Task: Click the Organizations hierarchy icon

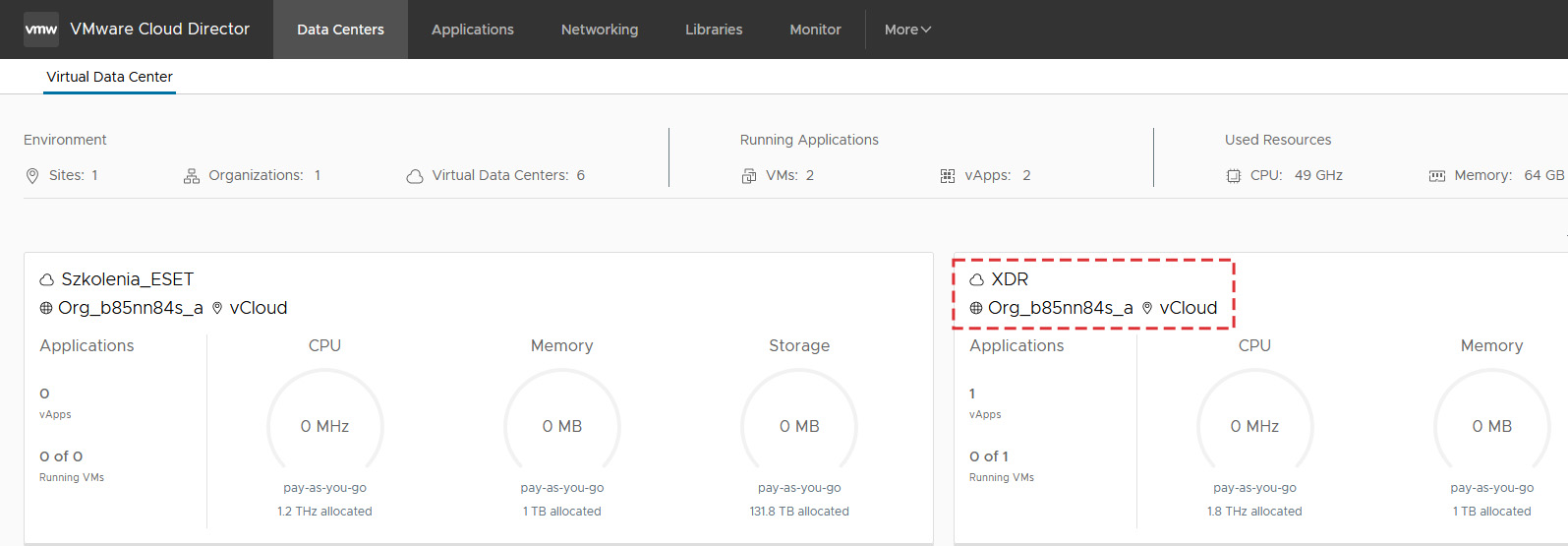Action: click(x=192, y=176)
